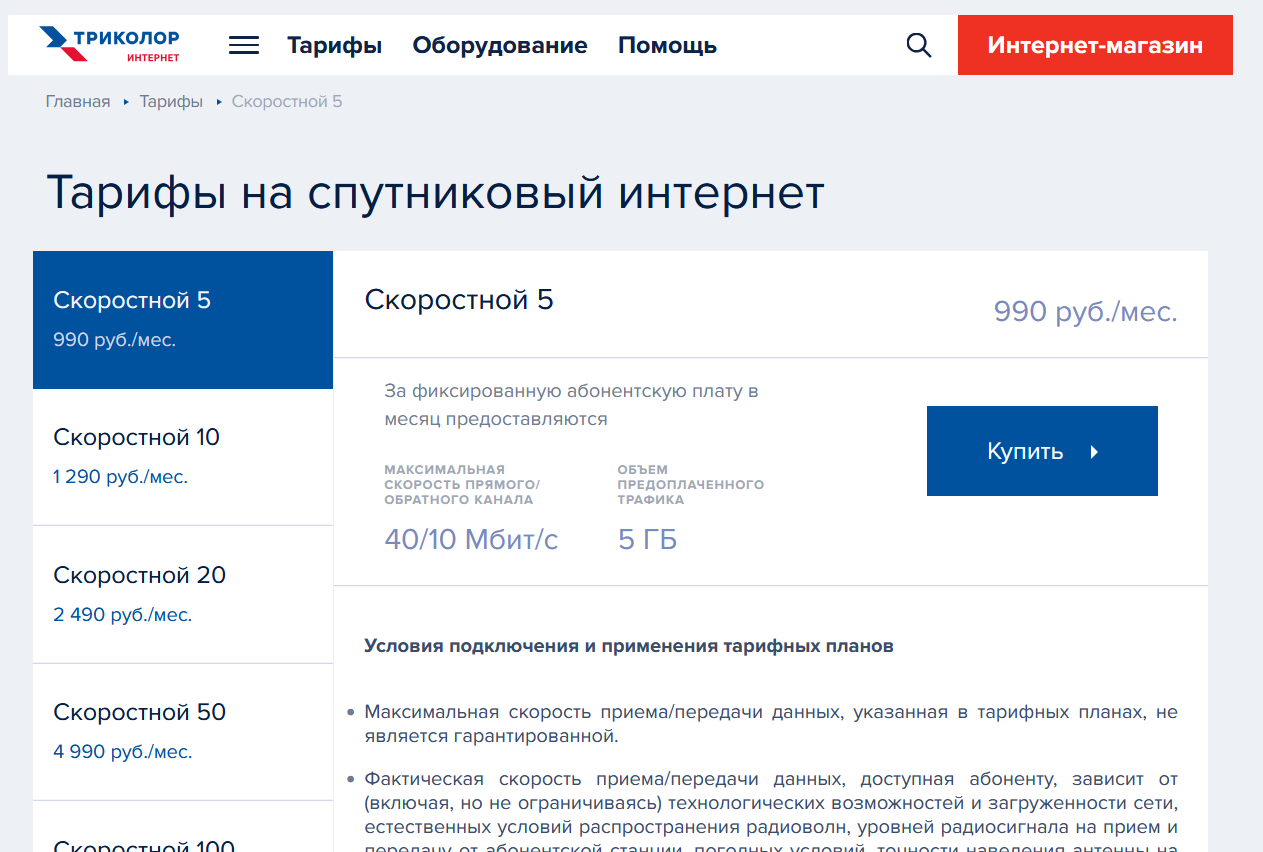This screenshot has width=1263, height=852.
Task: Click the Купить button
Action: click(1042, 451)
